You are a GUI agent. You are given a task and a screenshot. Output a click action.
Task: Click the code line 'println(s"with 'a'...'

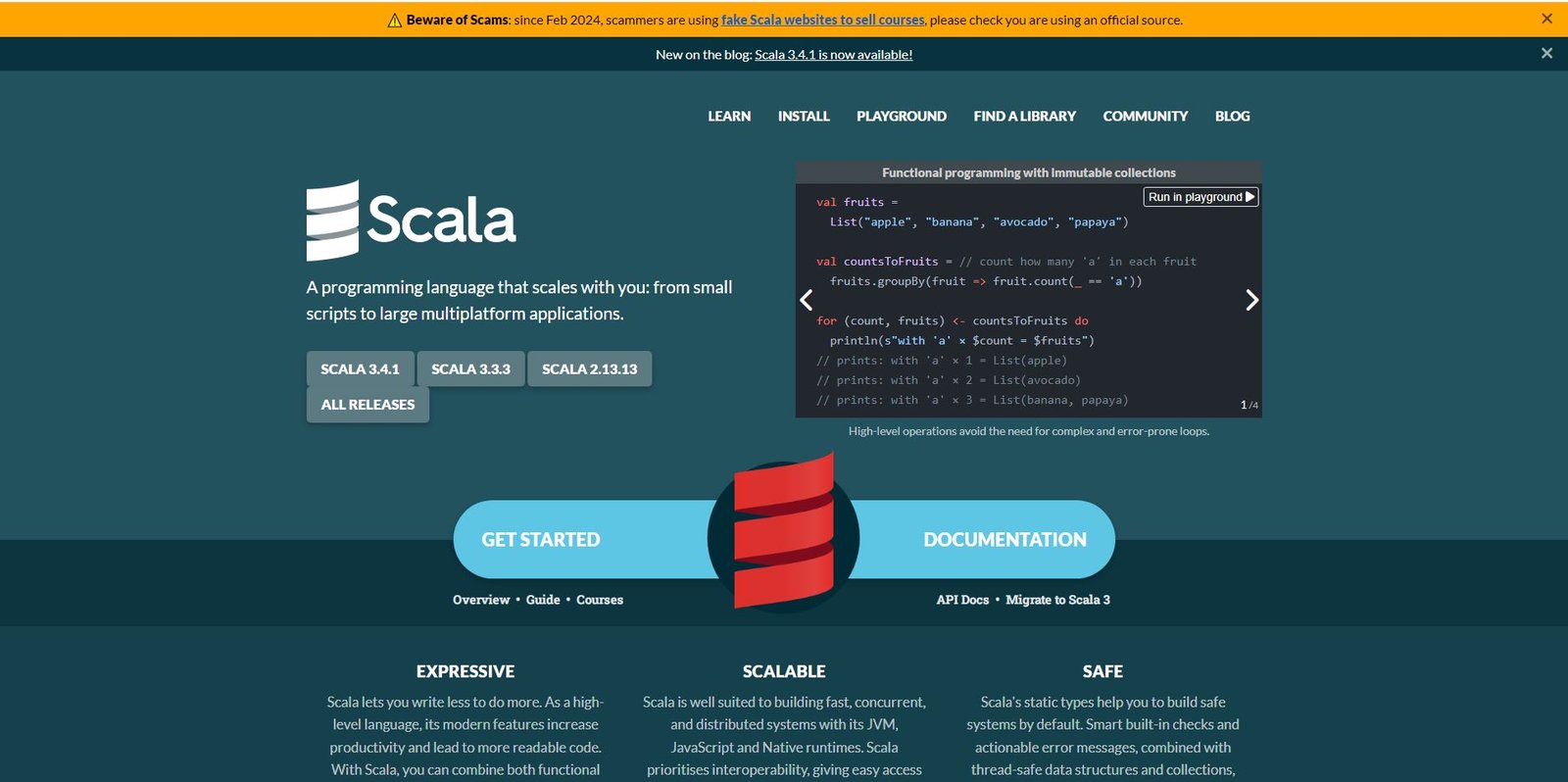(x=961, y=340)
